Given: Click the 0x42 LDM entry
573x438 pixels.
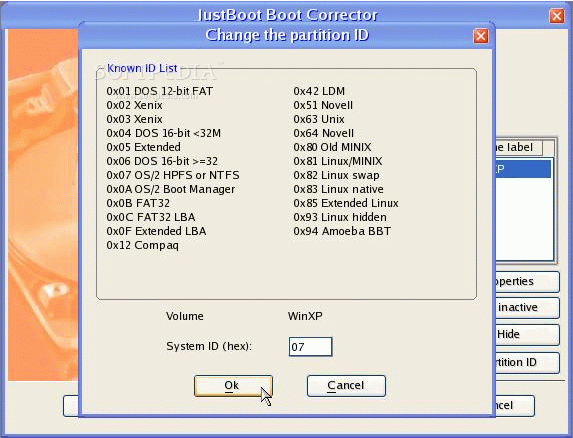Looking at the screenshot, I should pyautogui.click(x=319, y=91).
